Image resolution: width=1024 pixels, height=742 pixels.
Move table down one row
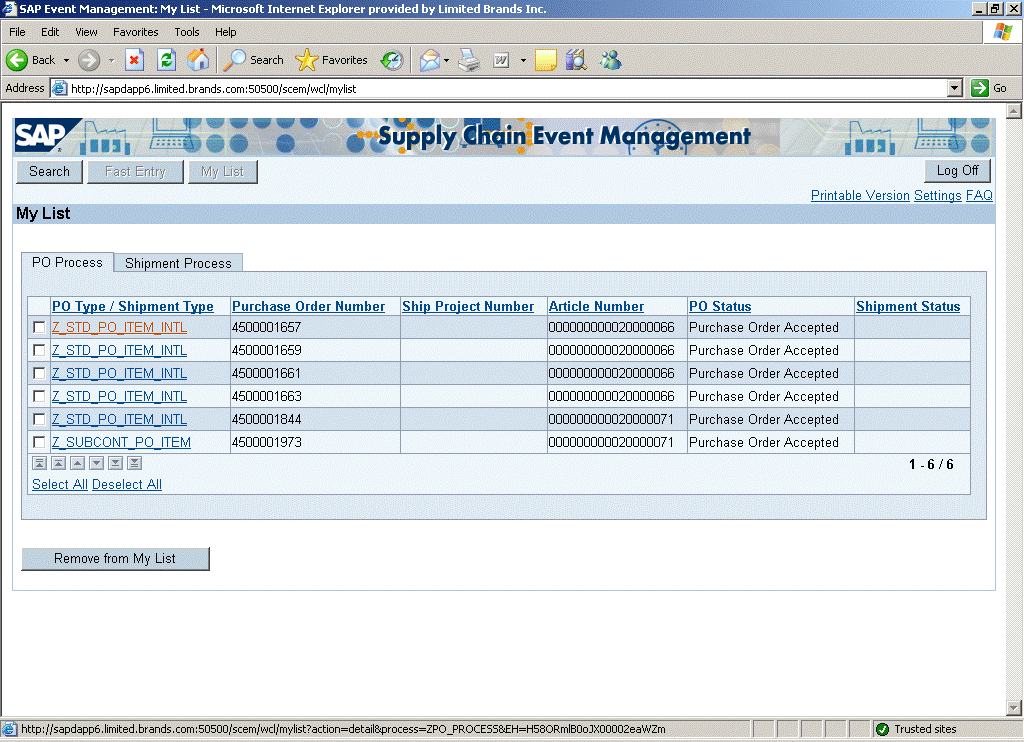pos(97,463)
